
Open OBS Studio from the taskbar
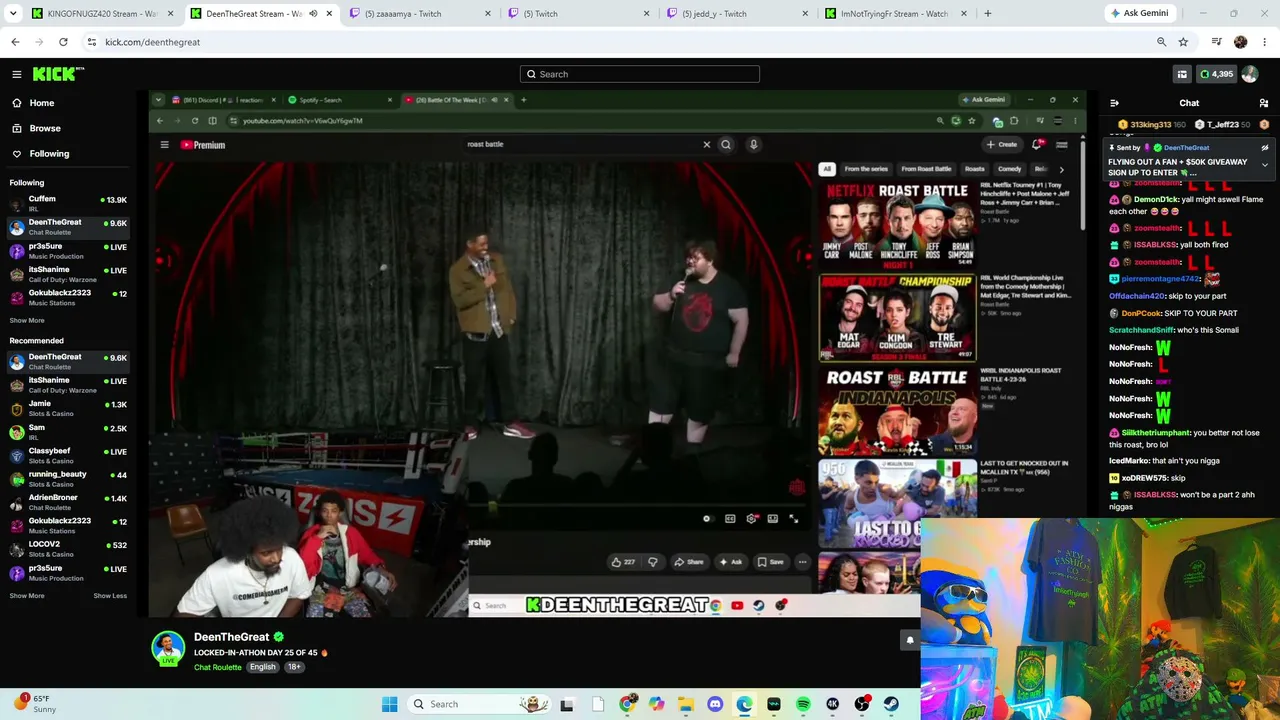point(862,704)
